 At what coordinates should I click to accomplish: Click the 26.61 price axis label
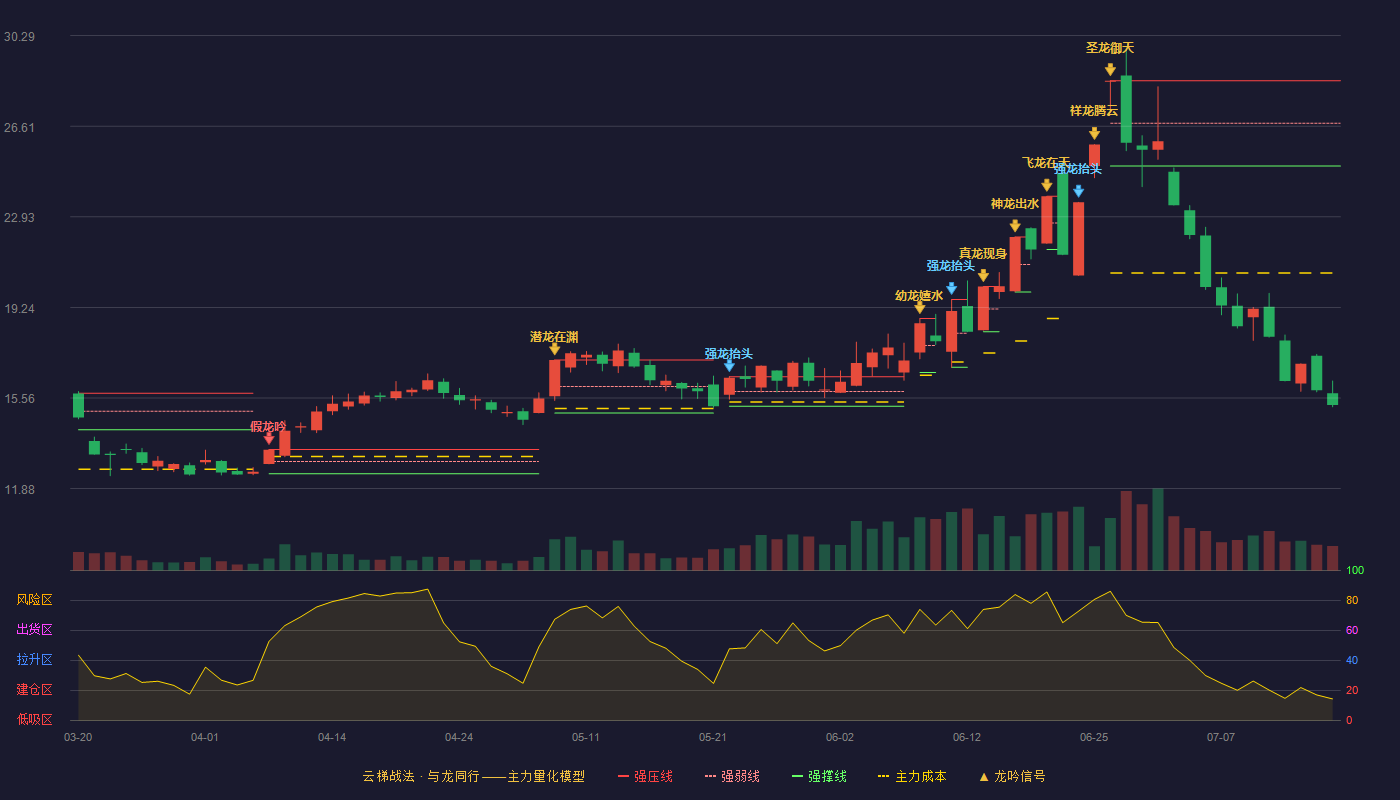click(x=19, y=127)
